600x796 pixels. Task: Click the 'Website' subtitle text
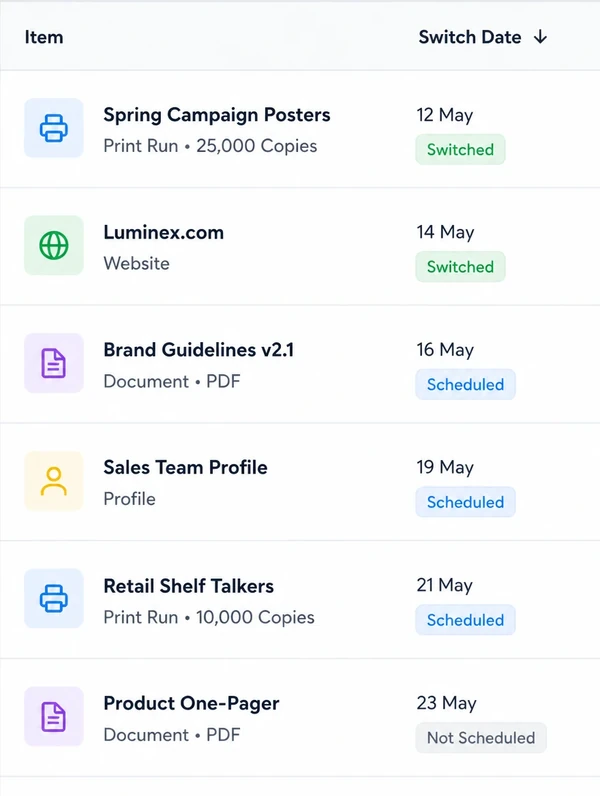tap(137, 264)
